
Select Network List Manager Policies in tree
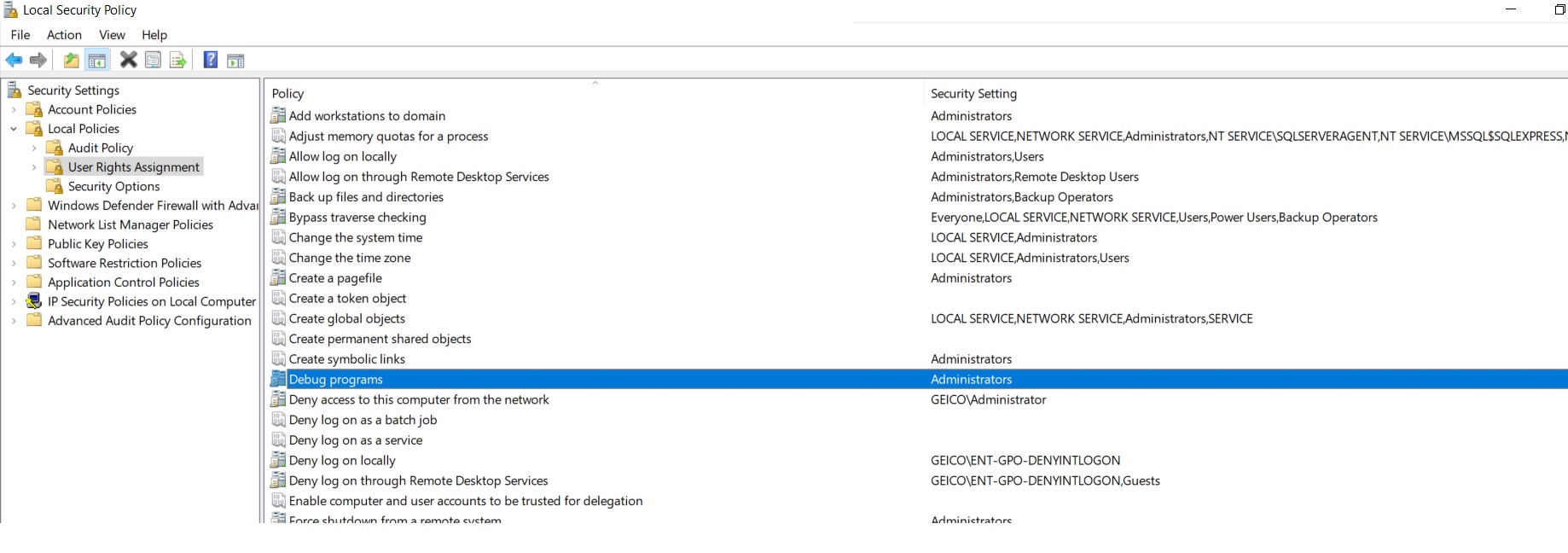[x=131, y=224]
